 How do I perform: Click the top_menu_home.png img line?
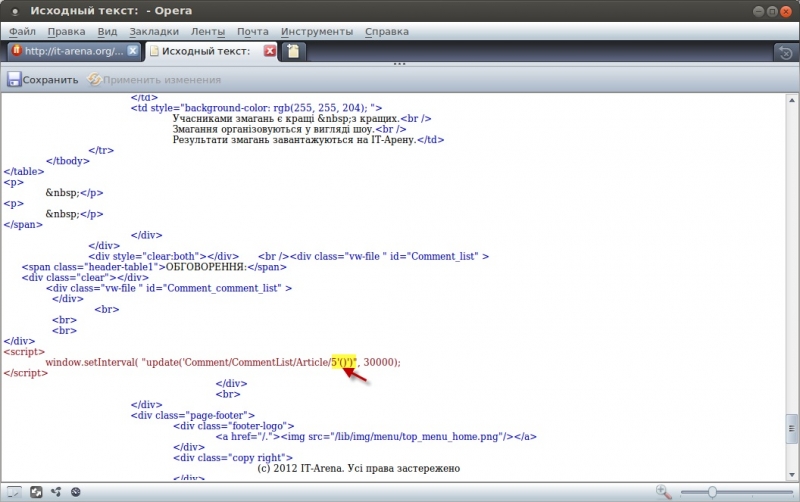(x=376, y=437)
